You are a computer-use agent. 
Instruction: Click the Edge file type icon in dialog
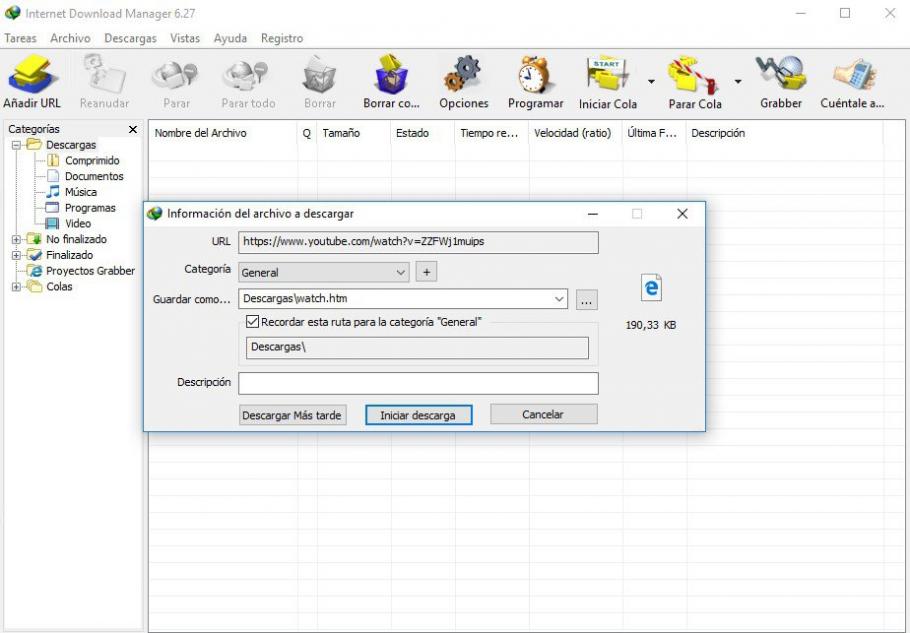pos(651,288)
